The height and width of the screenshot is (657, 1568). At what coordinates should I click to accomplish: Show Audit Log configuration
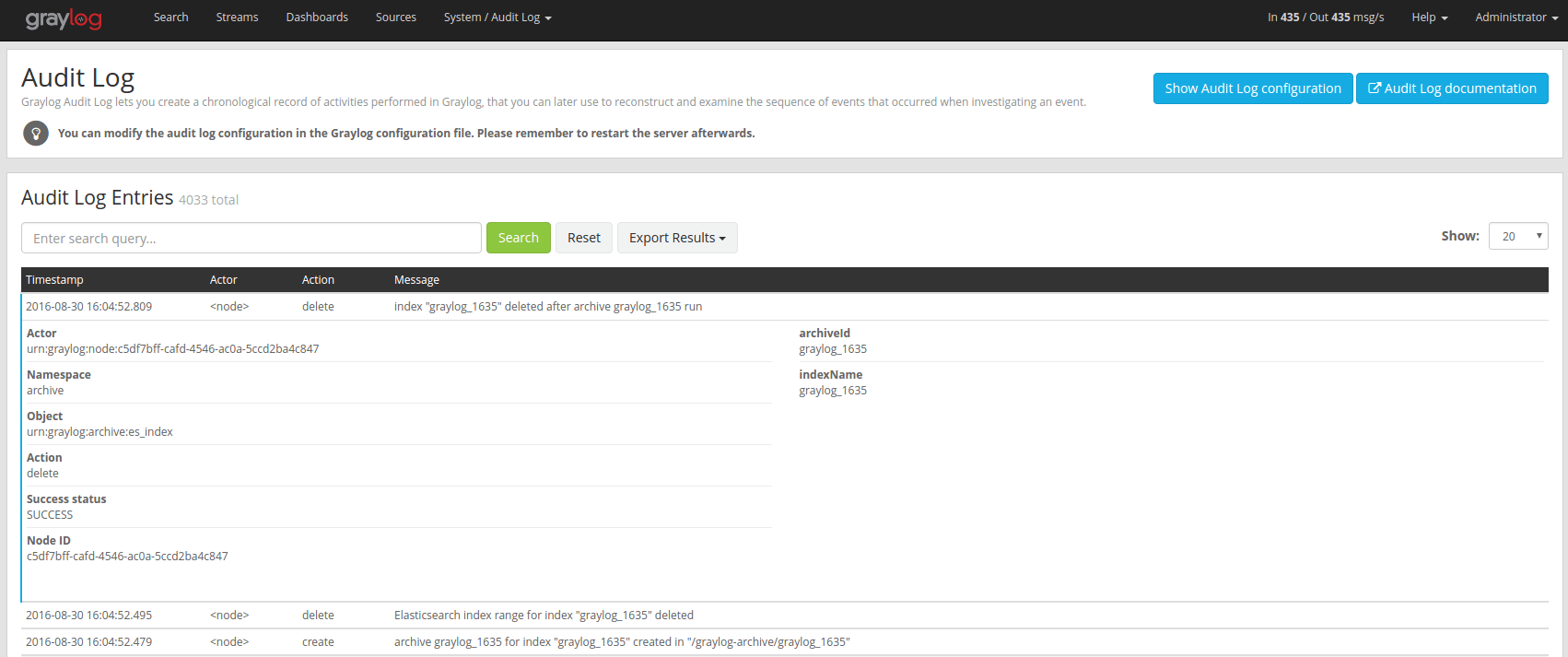coord(1253,88)
